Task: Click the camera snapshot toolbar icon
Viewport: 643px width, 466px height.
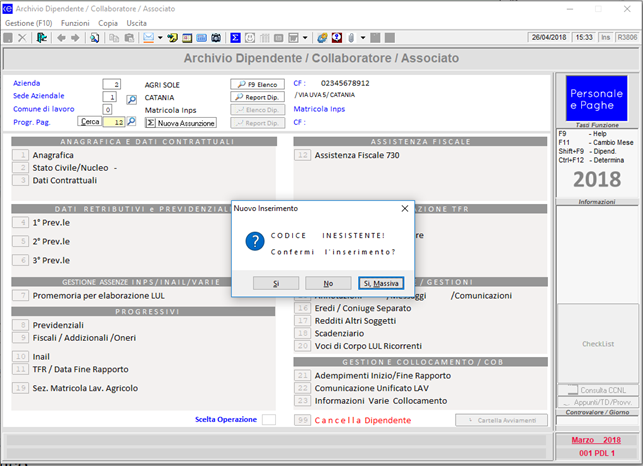Action: [x=216, y=38]
